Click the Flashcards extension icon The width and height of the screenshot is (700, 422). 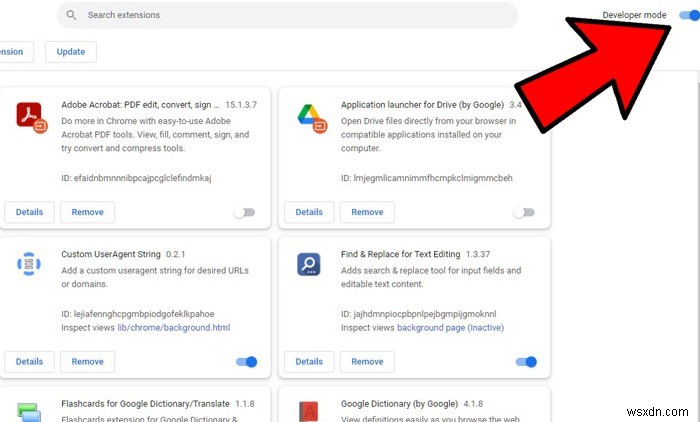[29, 412]
